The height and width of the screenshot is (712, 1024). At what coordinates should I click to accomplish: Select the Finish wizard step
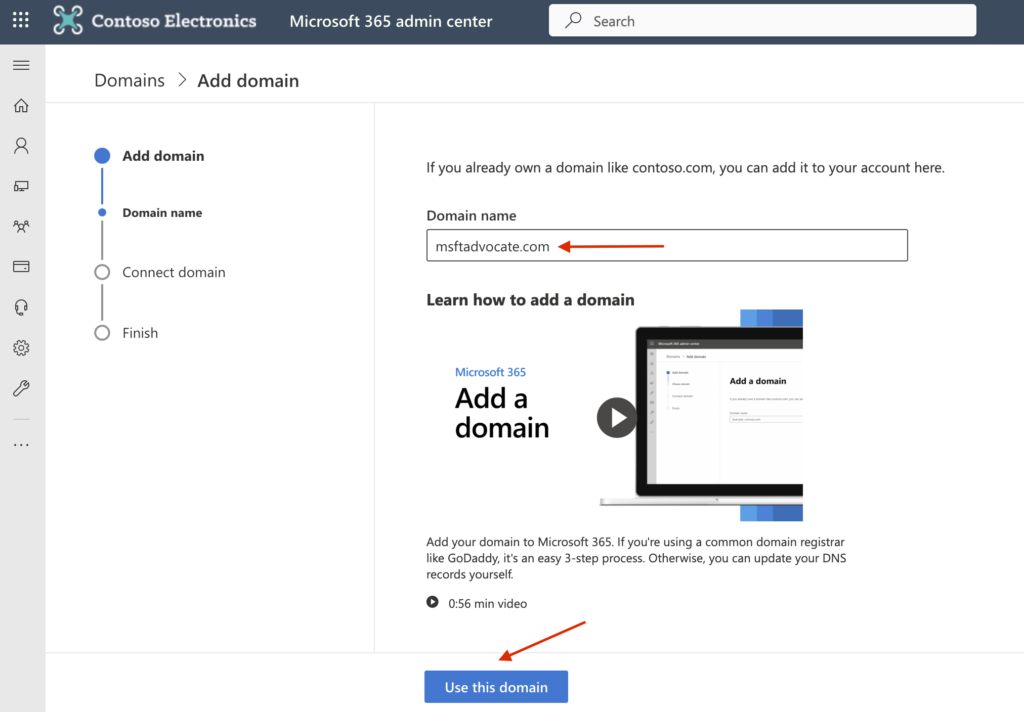point(140,333)
